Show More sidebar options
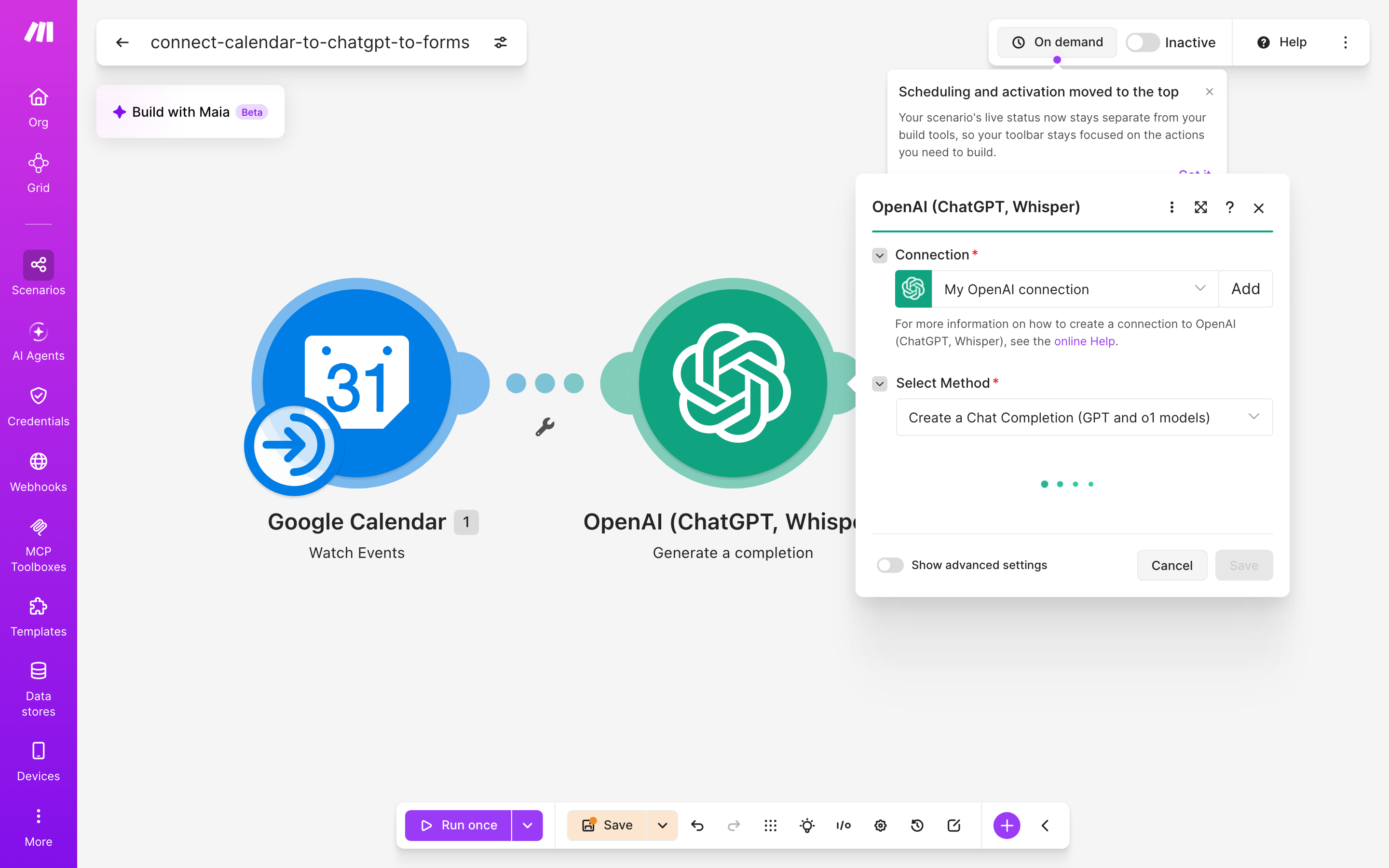This screenshot has width=1389, height=868. (x=39, y=827)
